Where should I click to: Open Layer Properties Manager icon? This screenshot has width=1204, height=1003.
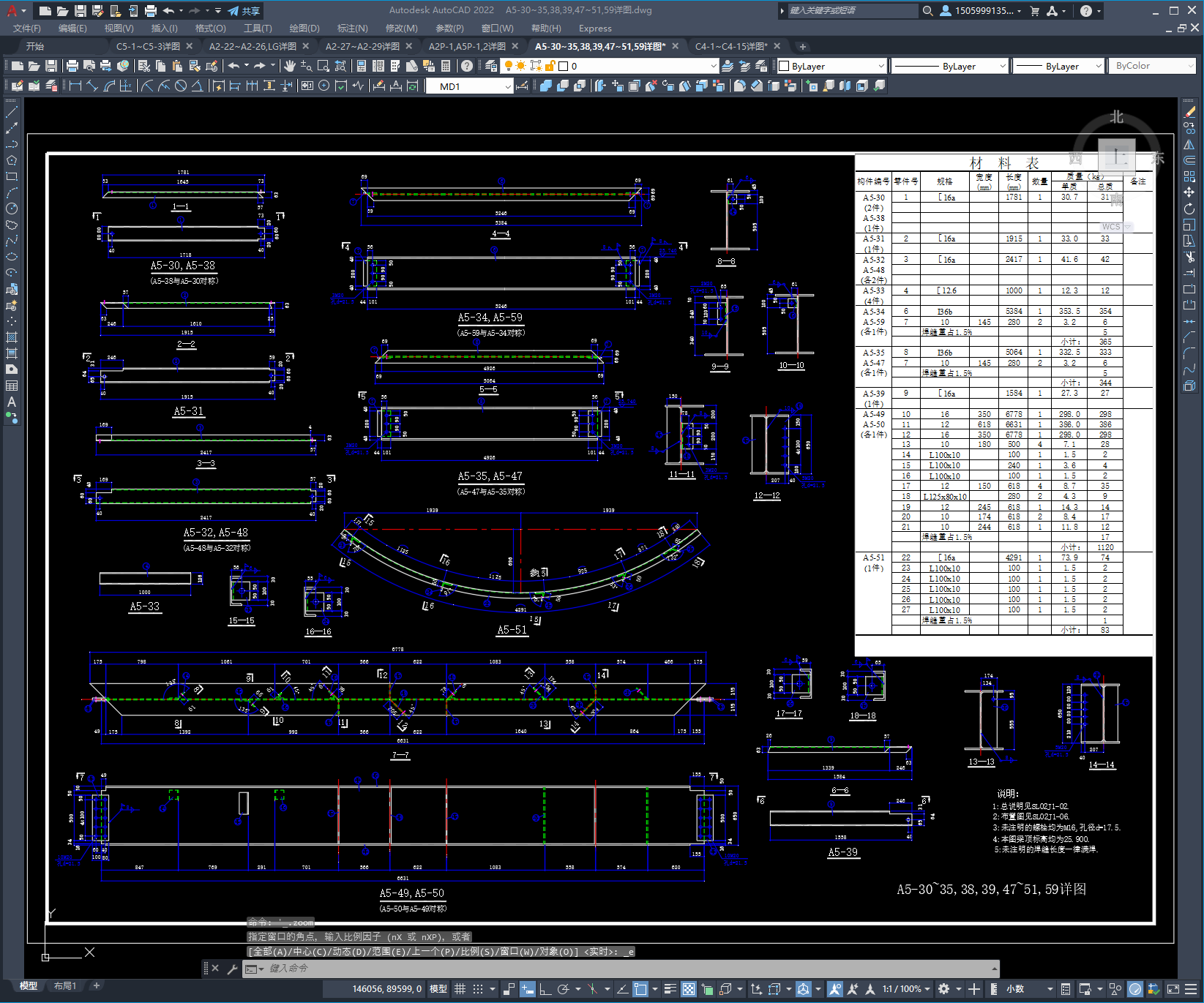(491, 66)
